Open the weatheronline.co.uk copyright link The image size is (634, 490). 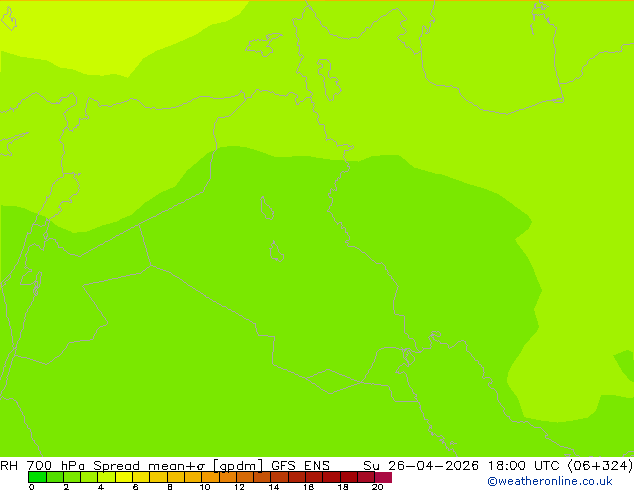(x=550, y=481)
